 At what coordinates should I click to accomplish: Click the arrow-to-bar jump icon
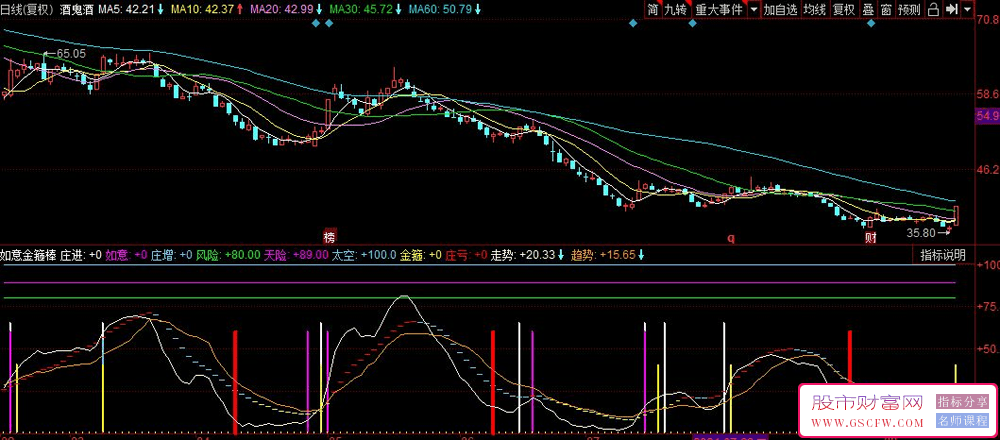(x=952, y=9)
